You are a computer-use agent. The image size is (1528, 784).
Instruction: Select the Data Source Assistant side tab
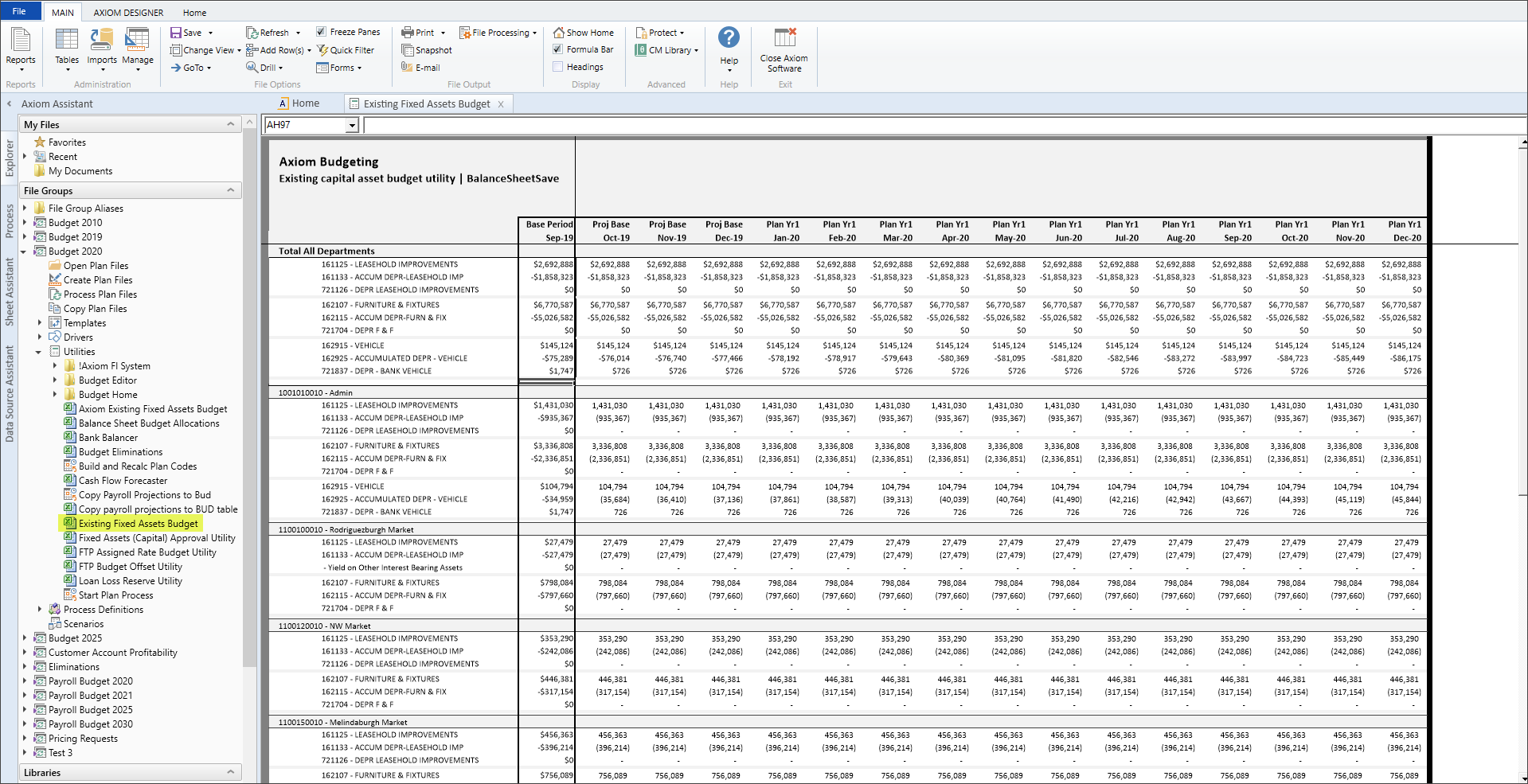coord(10,394)
